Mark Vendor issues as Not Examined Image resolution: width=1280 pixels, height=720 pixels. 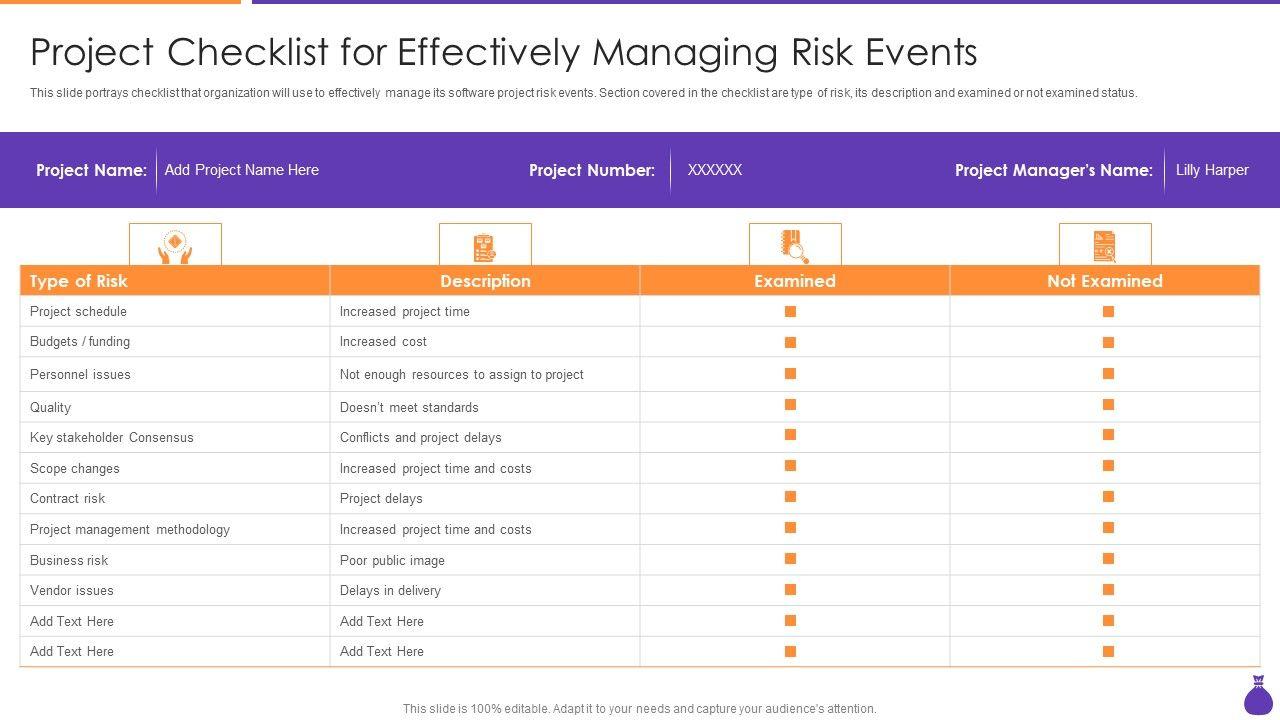[x=1108, y=590]
